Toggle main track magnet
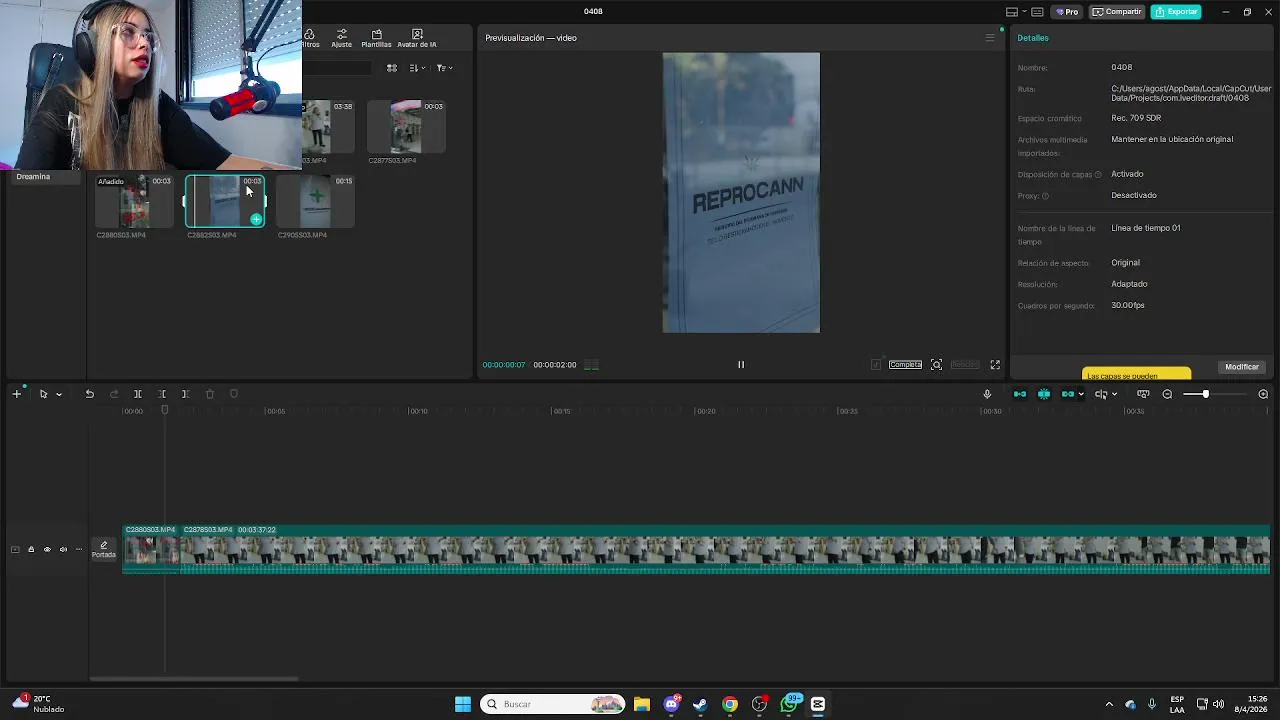Viewport: 1280px width, 720px height. [x=1020, y=394]
